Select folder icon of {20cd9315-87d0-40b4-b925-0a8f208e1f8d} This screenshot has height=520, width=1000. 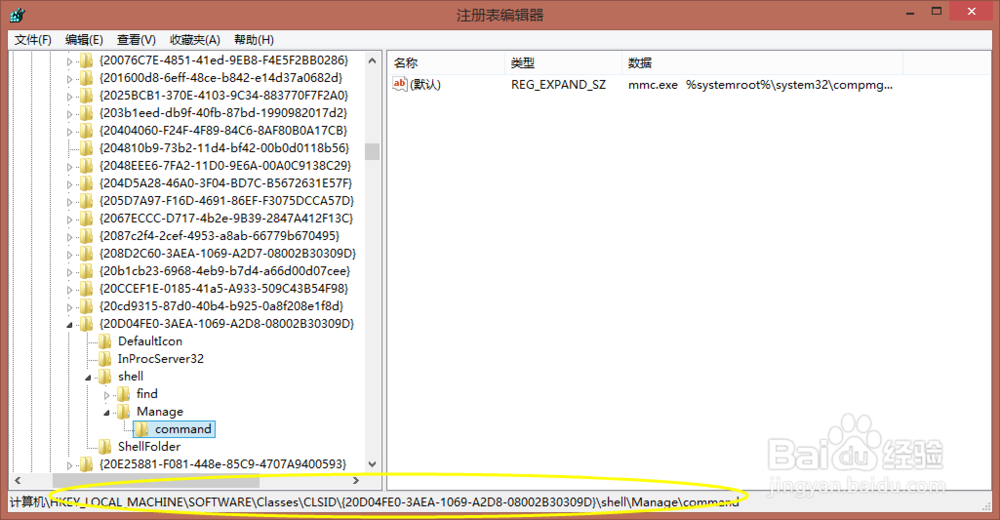point(86,306)
